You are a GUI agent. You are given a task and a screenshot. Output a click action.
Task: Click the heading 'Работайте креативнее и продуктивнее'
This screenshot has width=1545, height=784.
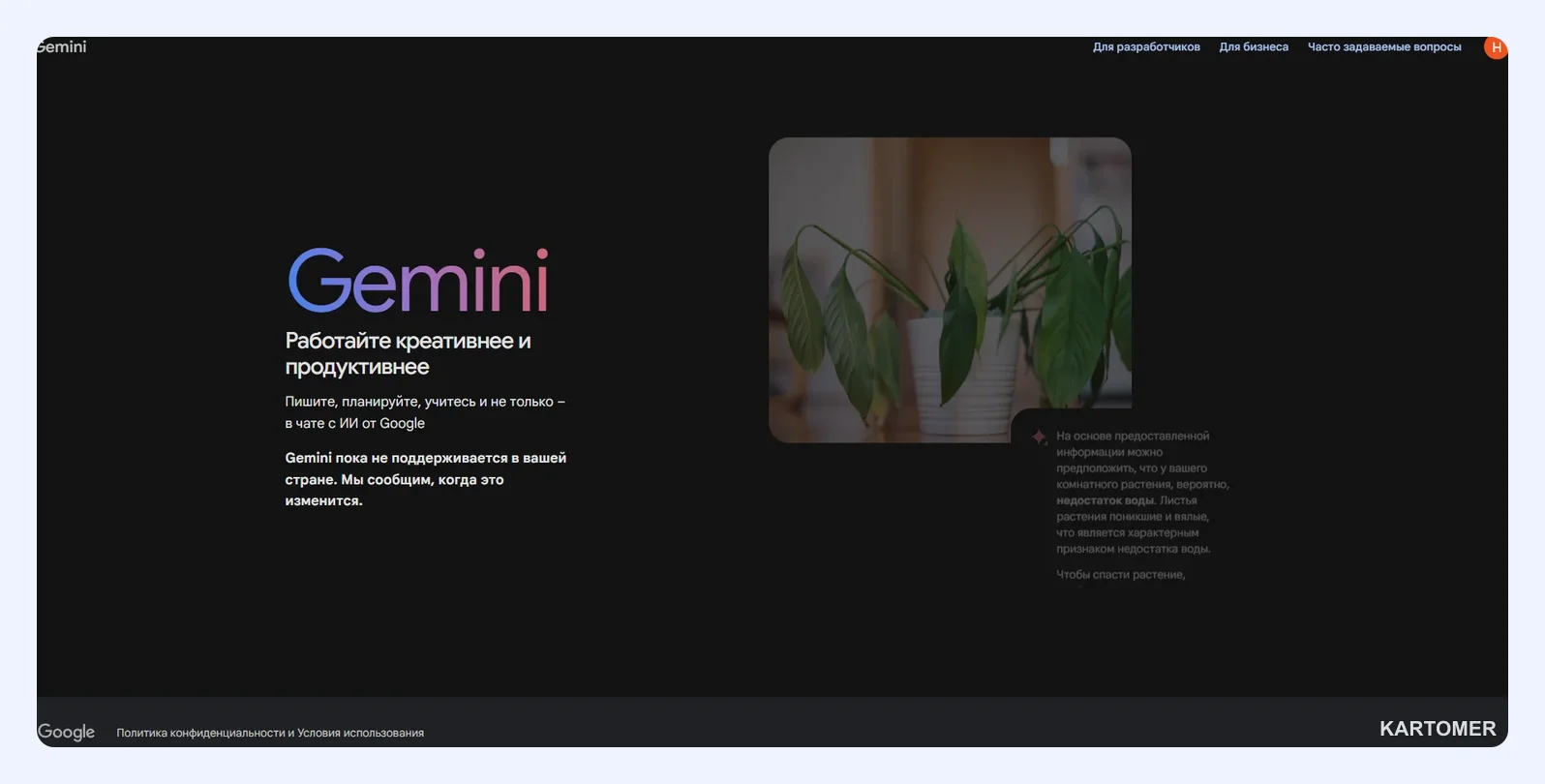pyautogui.click(x=408, y=353)
